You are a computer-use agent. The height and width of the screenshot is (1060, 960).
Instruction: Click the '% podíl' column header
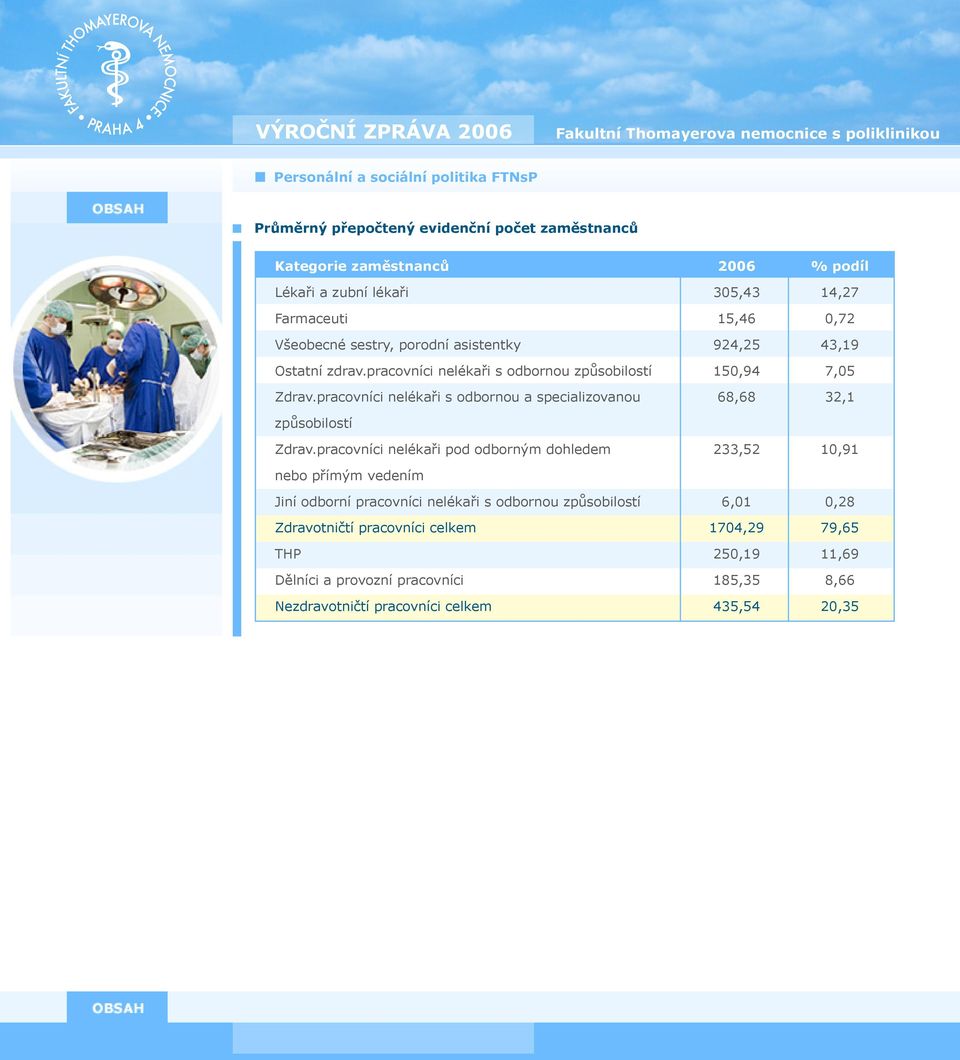point(839,266)
